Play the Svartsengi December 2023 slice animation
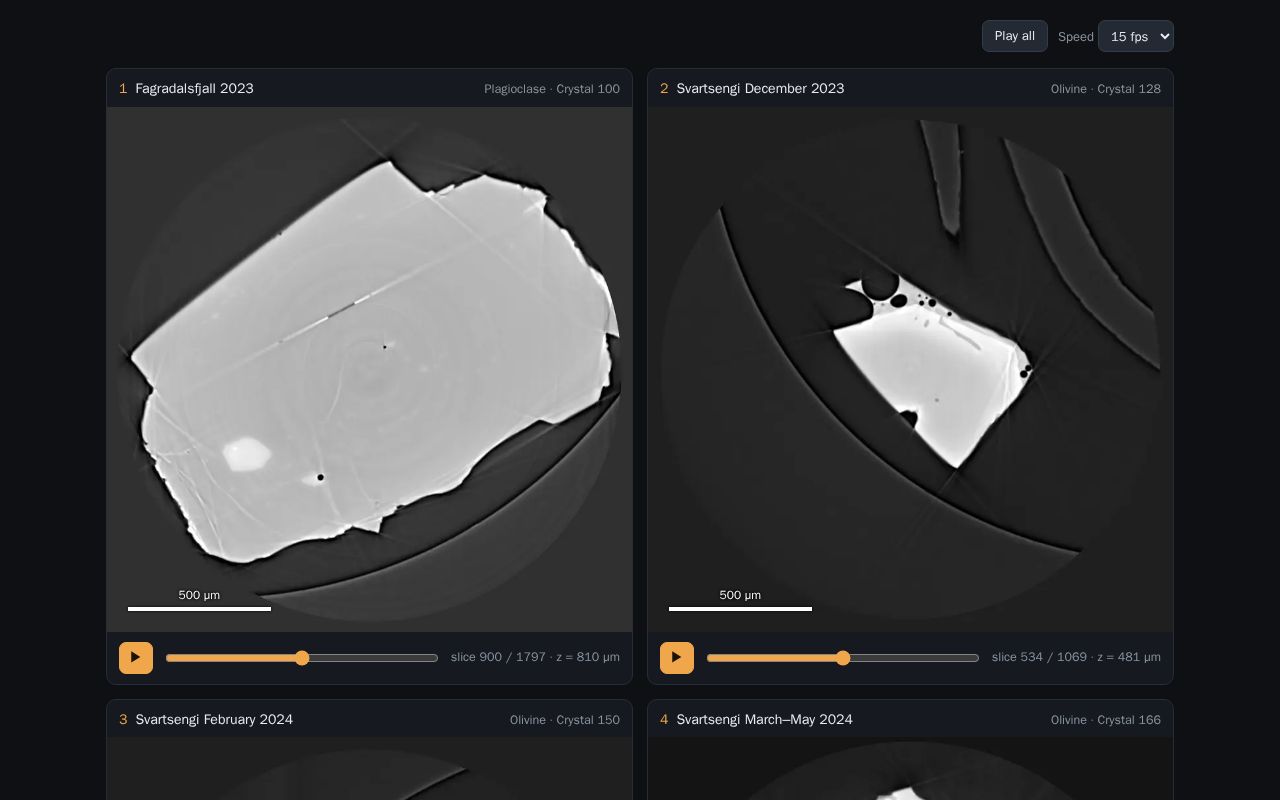Screen dimensions: 1280x800 pos(677,658)
